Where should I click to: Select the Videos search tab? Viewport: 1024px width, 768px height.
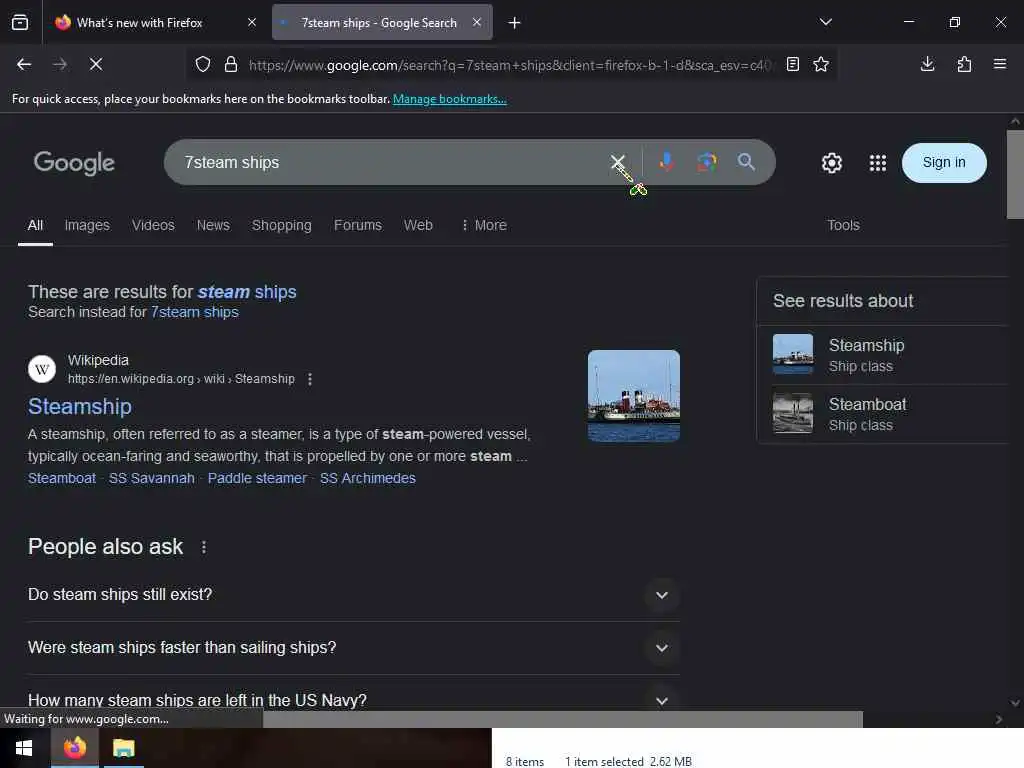point(153,225)
